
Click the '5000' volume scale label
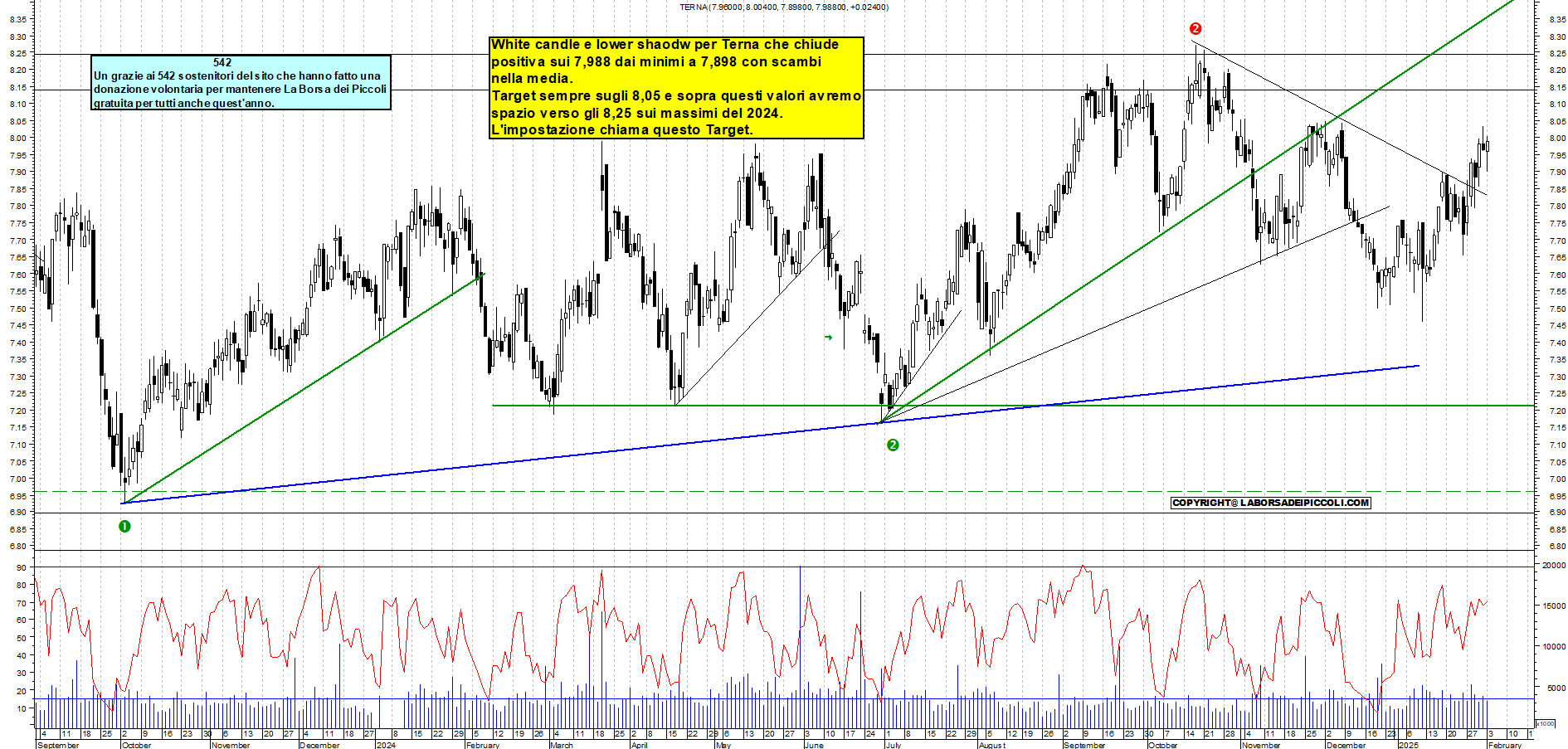(1556, 688)
